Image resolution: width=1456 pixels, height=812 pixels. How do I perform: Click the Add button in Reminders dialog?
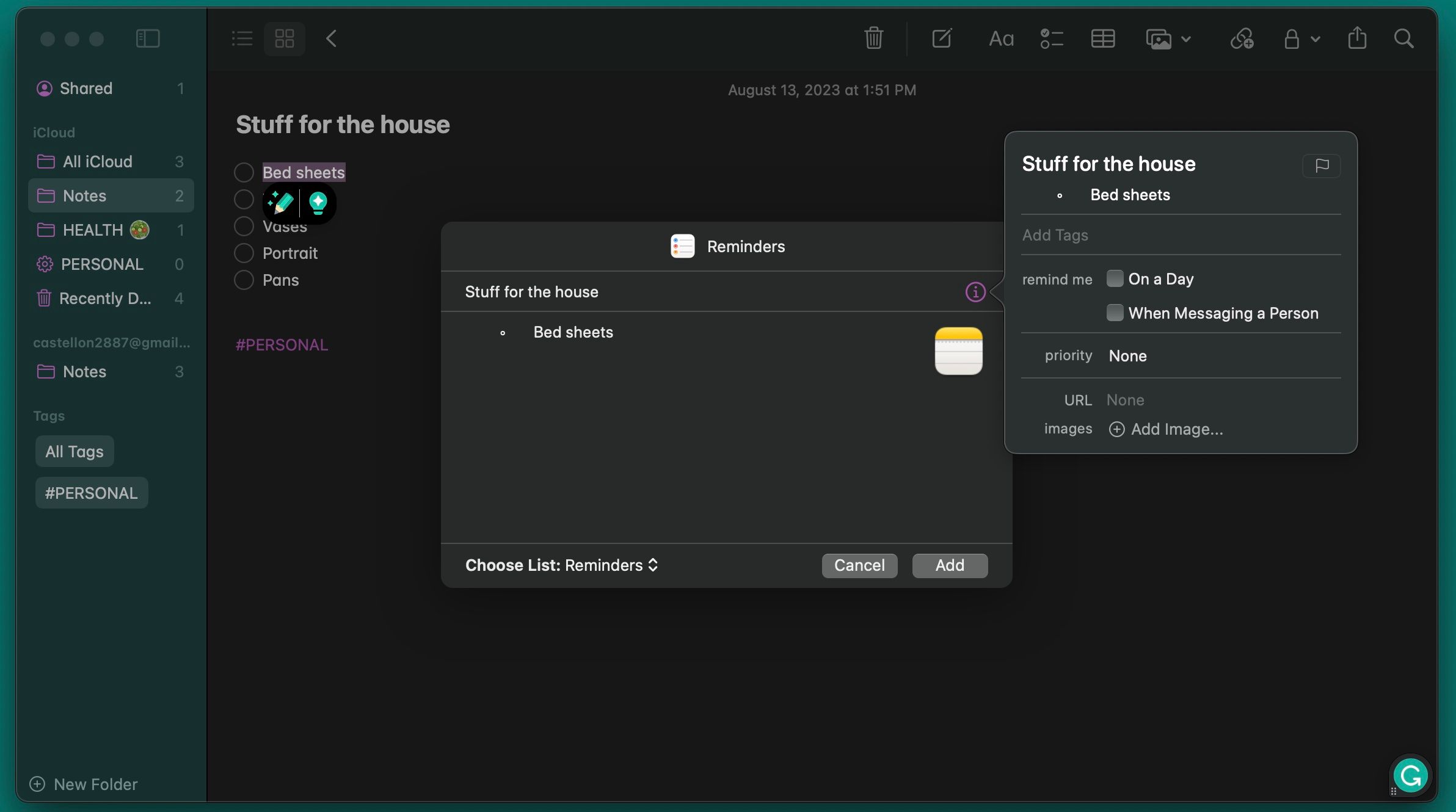click(950, 565)
